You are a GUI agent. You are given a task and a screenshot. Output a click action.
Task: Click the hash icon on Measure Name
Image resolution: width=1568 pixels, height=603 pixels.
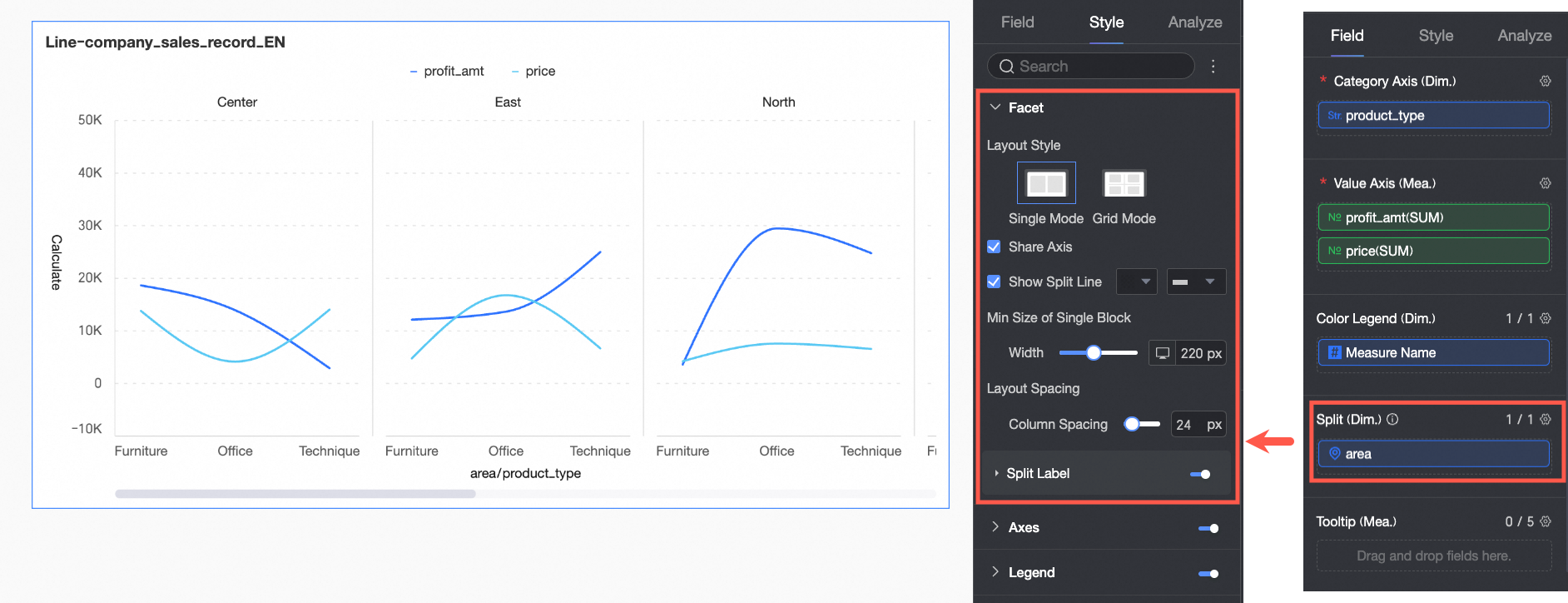coord(1334,352)
